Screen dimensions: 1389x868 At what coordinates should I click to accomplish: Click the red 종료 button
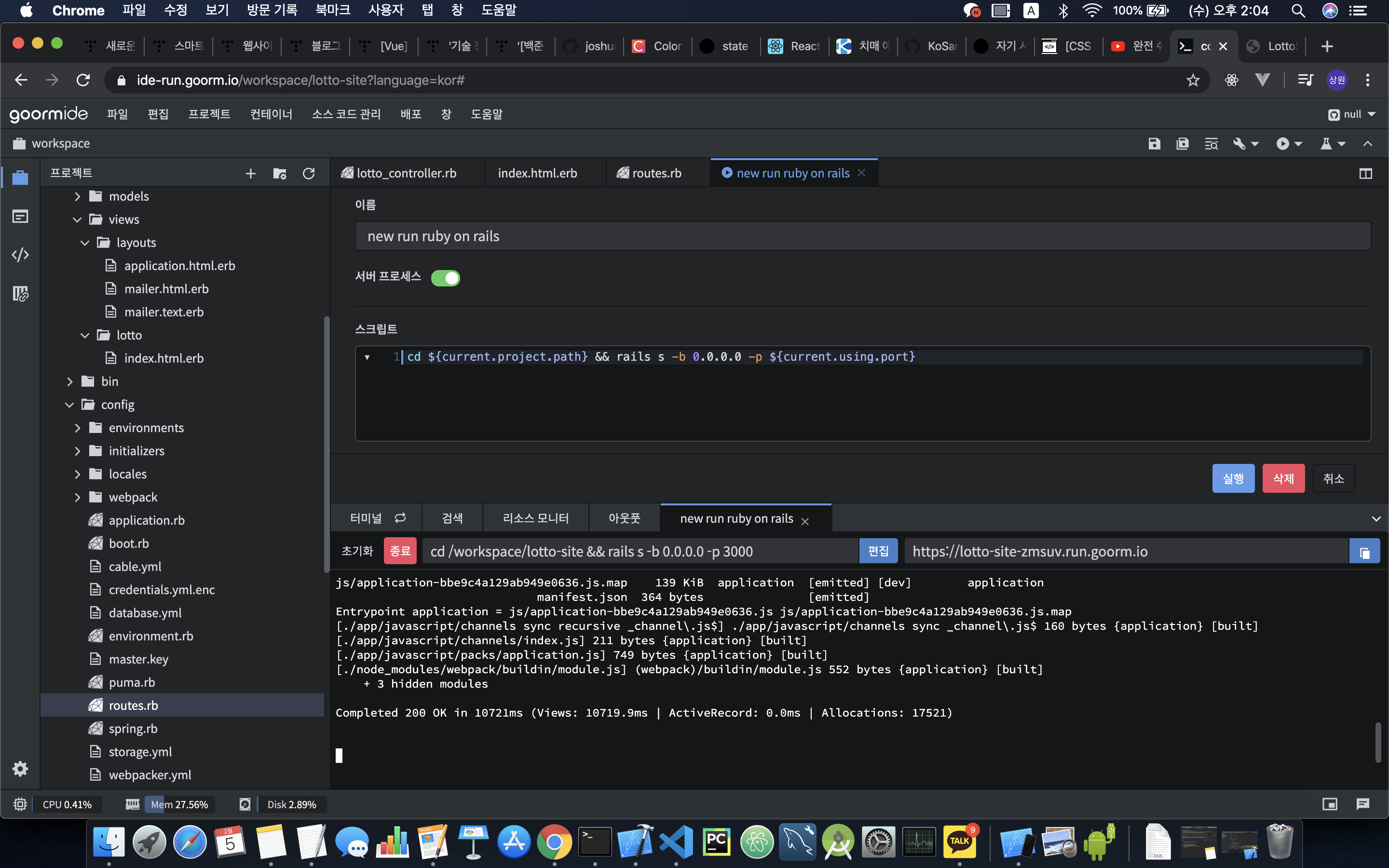[x=399, y=552]
